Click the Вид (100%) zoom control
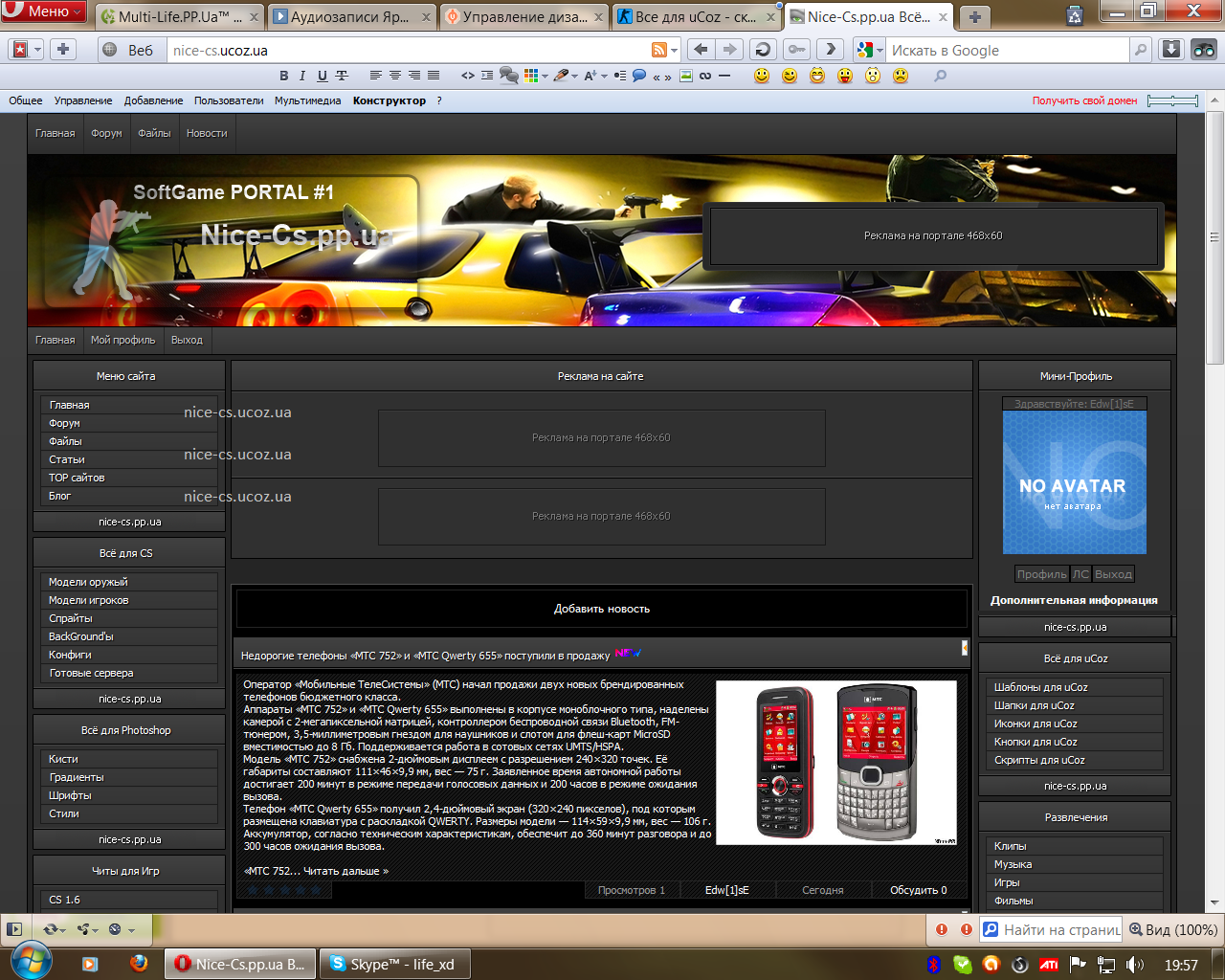1225x980 pixels. point(1173,929)
